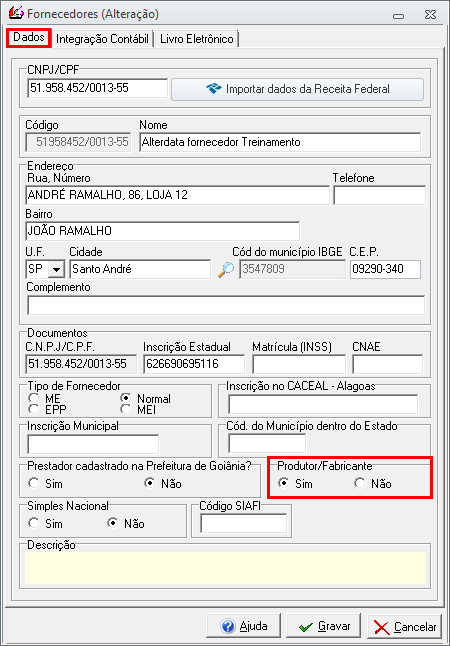Save with the Gravar button
Viewport: 450px width, 646px height.
tap(324, 627)
